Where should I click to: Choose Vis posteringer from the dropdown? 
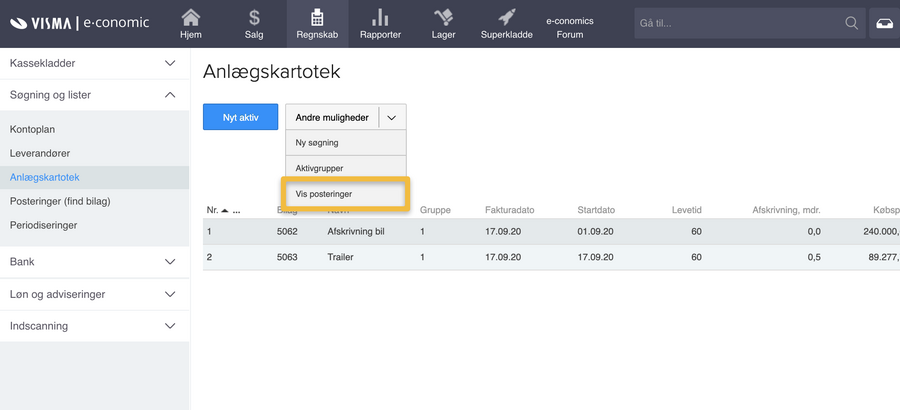pyautogui.click(x=324, y=194)
